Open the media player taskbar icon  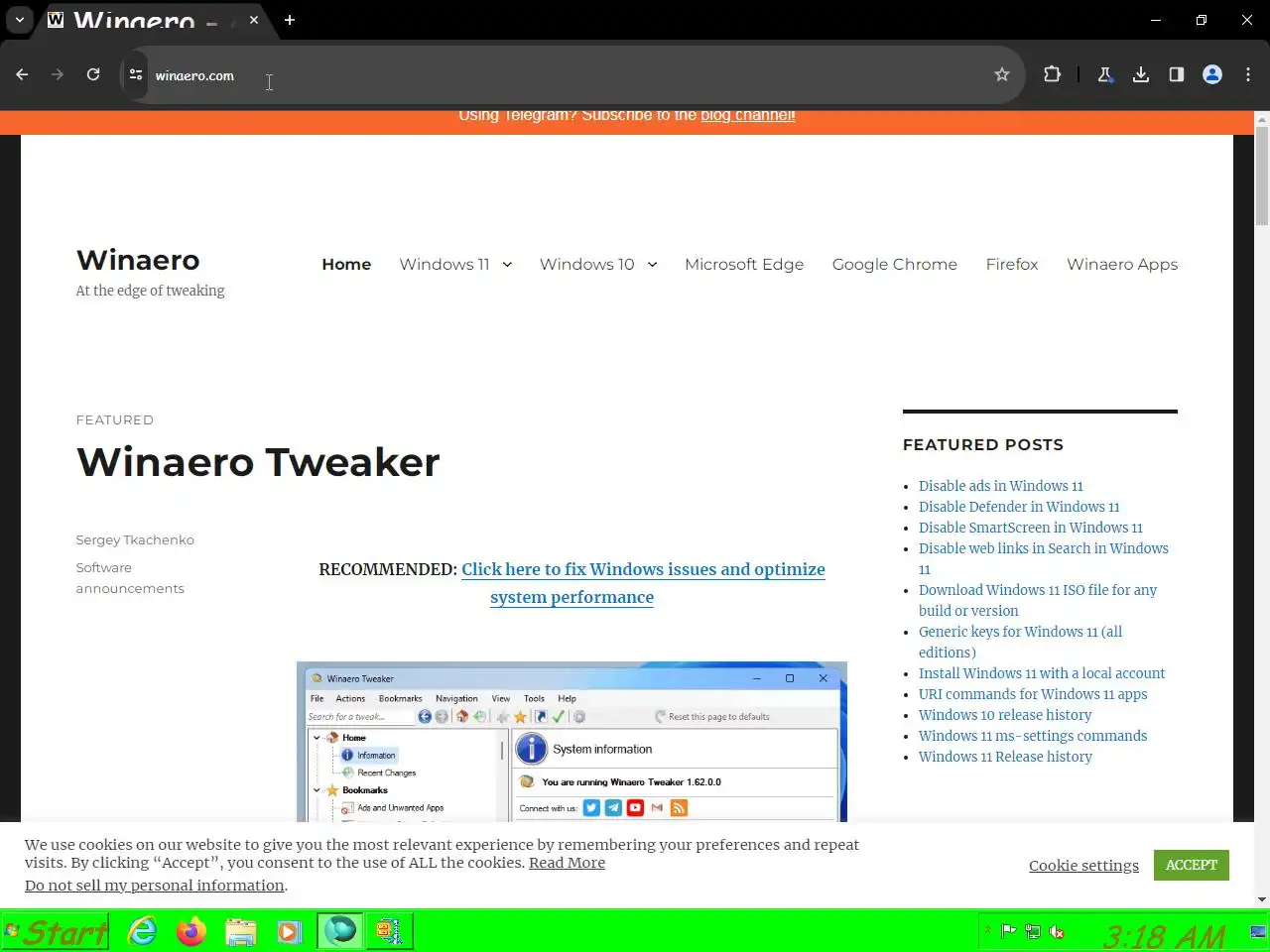pos(289,931)
